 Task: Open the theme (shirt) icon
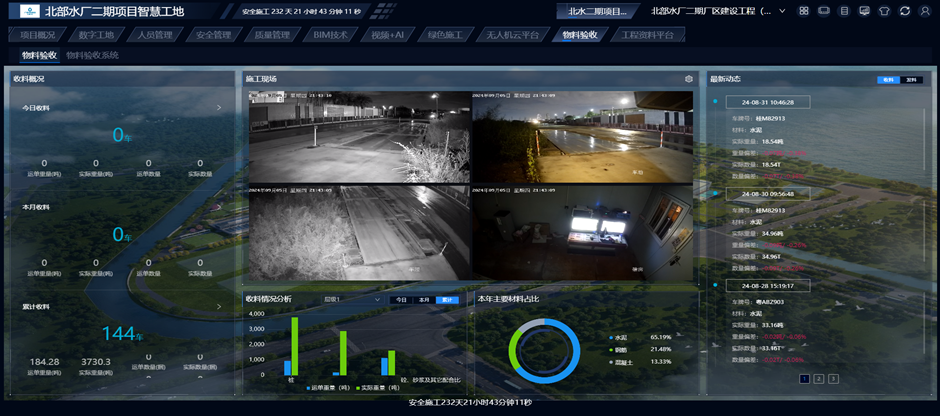(884, 11)
